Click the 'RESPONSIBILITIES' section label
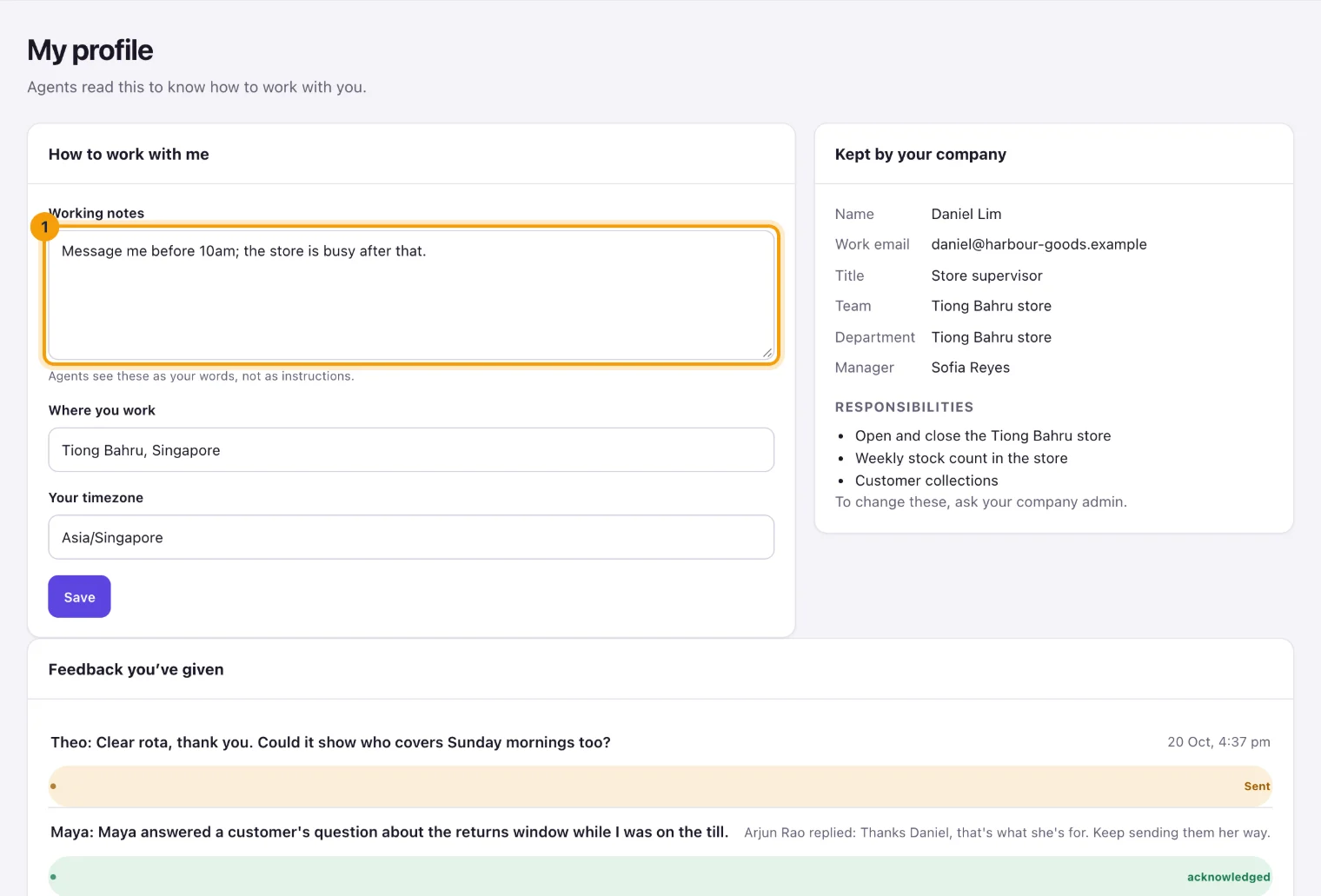This screenshot has width=1321, height=896. click(904, 407)
